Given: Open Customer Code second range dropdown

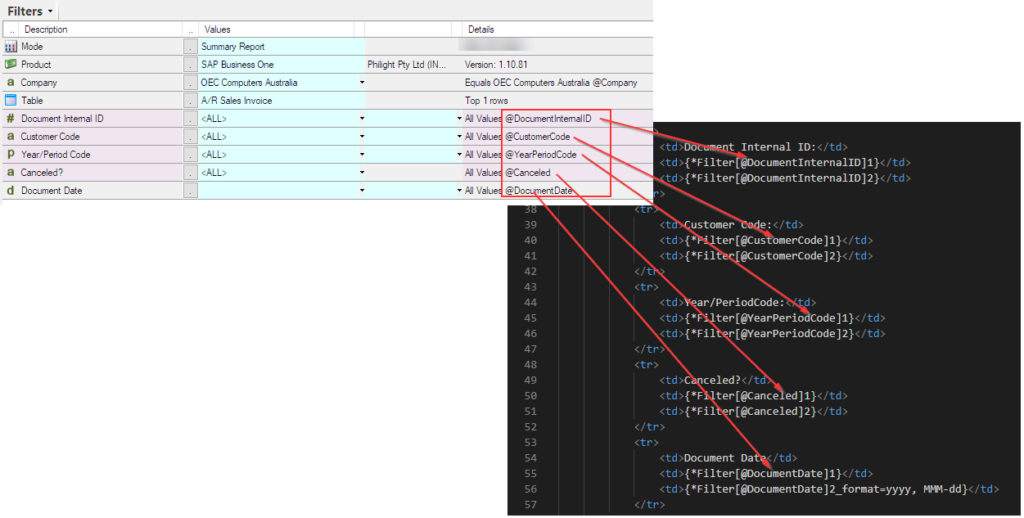Looking at the screenshot, I should 459,137.
